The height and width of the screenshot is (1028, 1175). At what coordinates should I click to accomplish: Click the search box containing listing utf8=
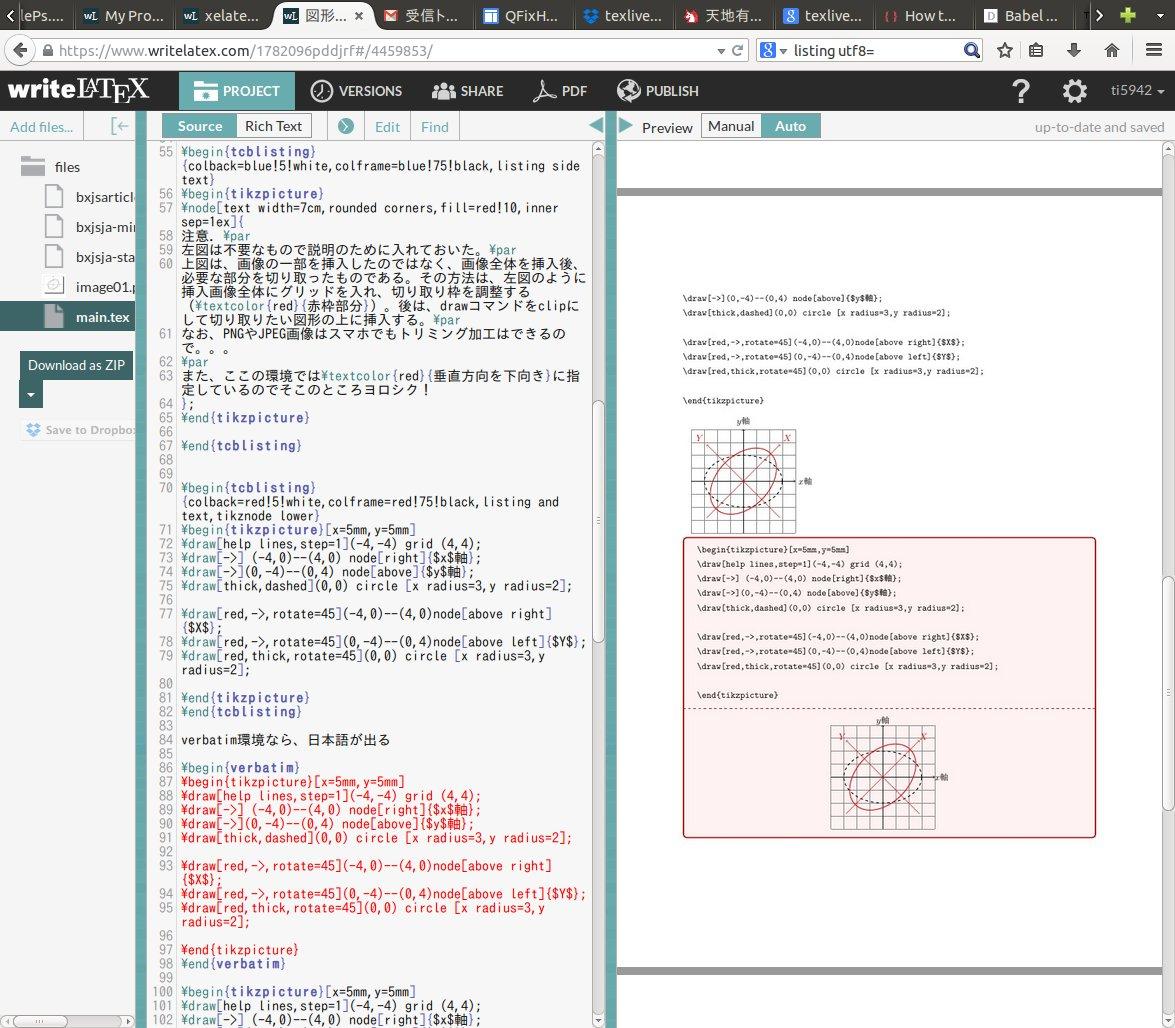coord(875,50)
